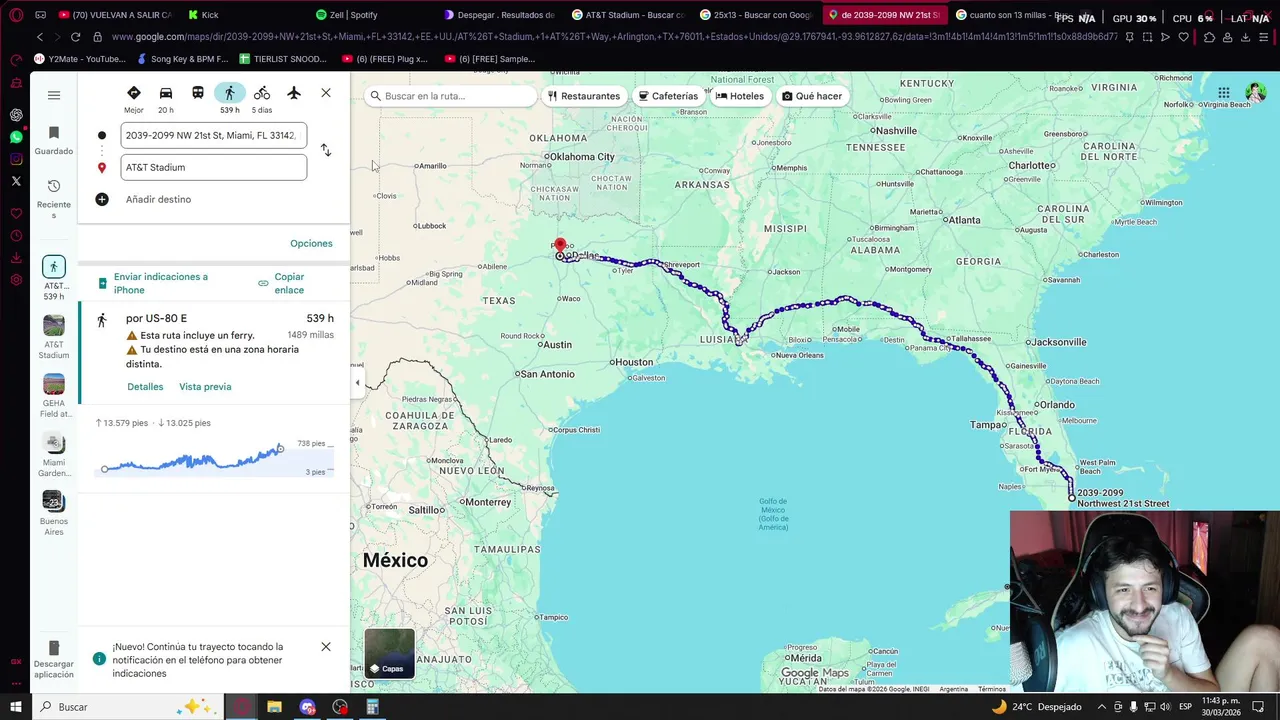The width and height of the screenshot is (1280, 720).
Task: Open the Song Key & BPM bookmark
Action: [x=182, y=59]
